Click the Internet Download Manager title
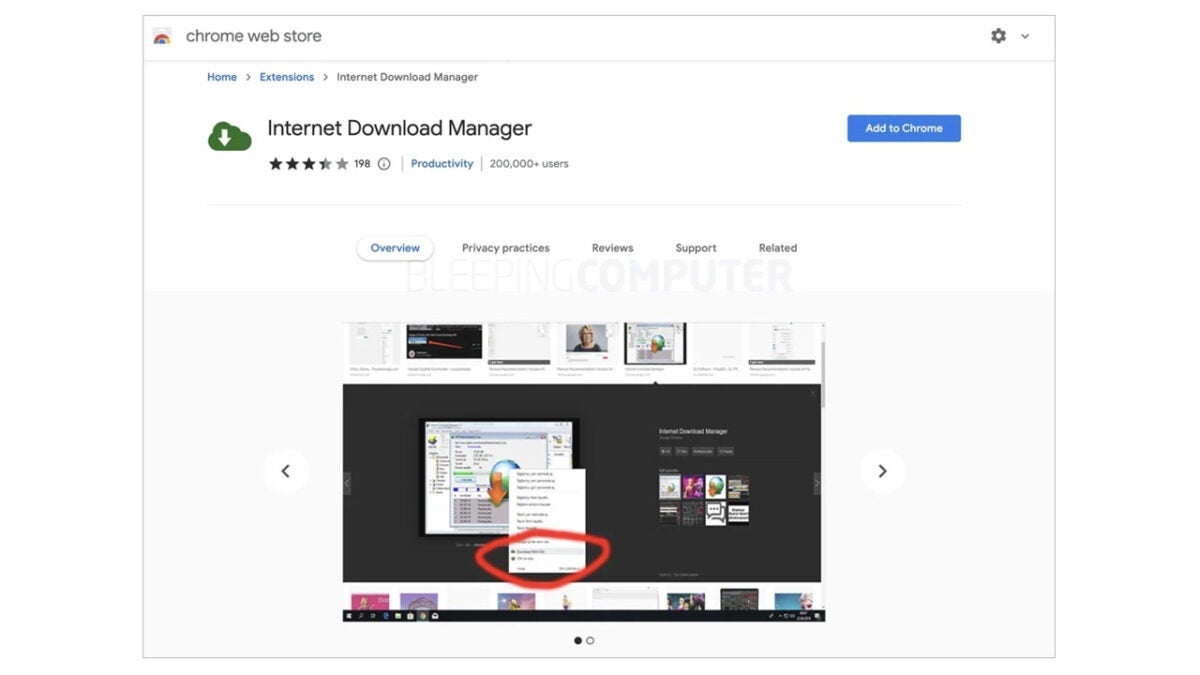Screen dimensions: 1200x675 pyautogui.click(x=400, y=128)
